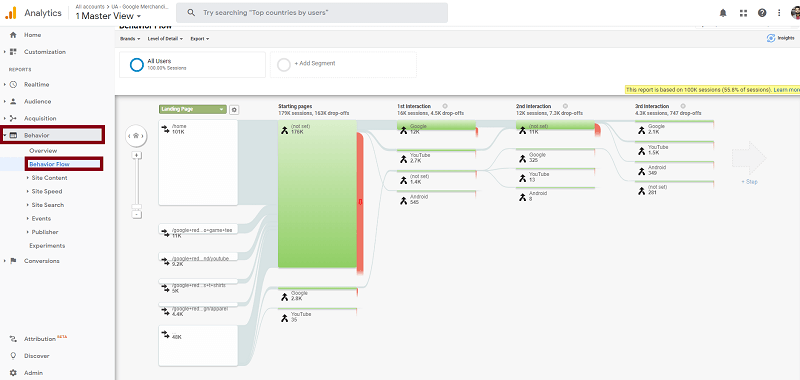Select Behavior Flow in sidebar
The height and width of the screenshot is (380, 800).
pos(49,164)
